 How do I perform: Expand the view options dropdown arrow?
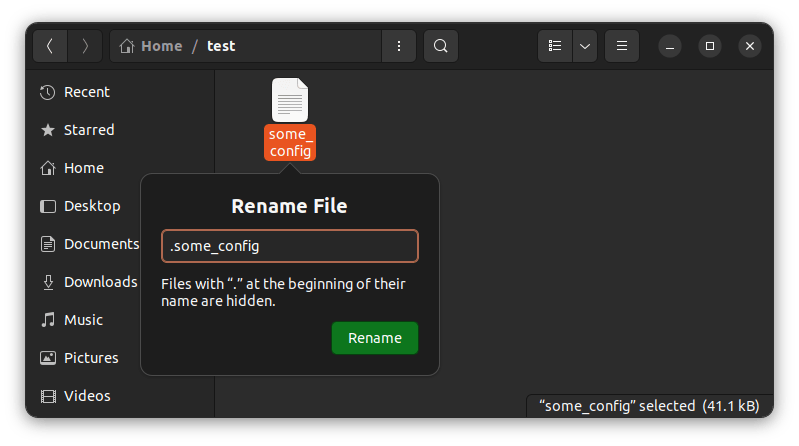pos(584,46)
